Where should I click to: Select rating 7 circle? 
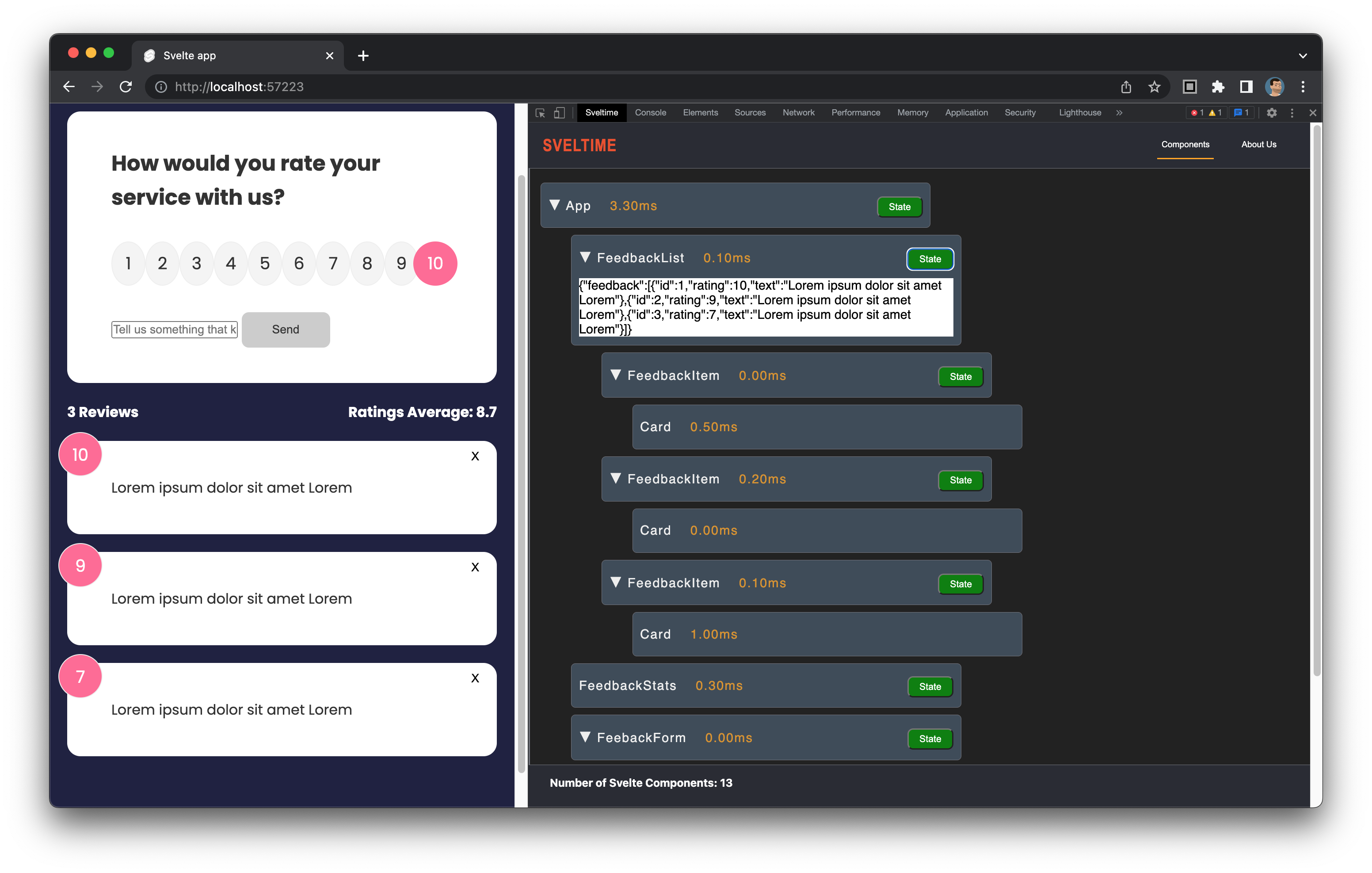tap(333, 264)
